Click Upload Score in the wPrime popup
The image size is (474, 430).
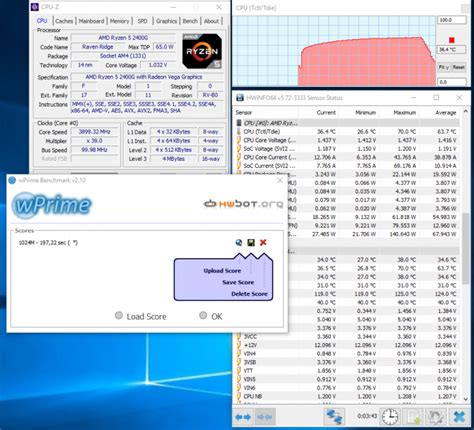222,271
